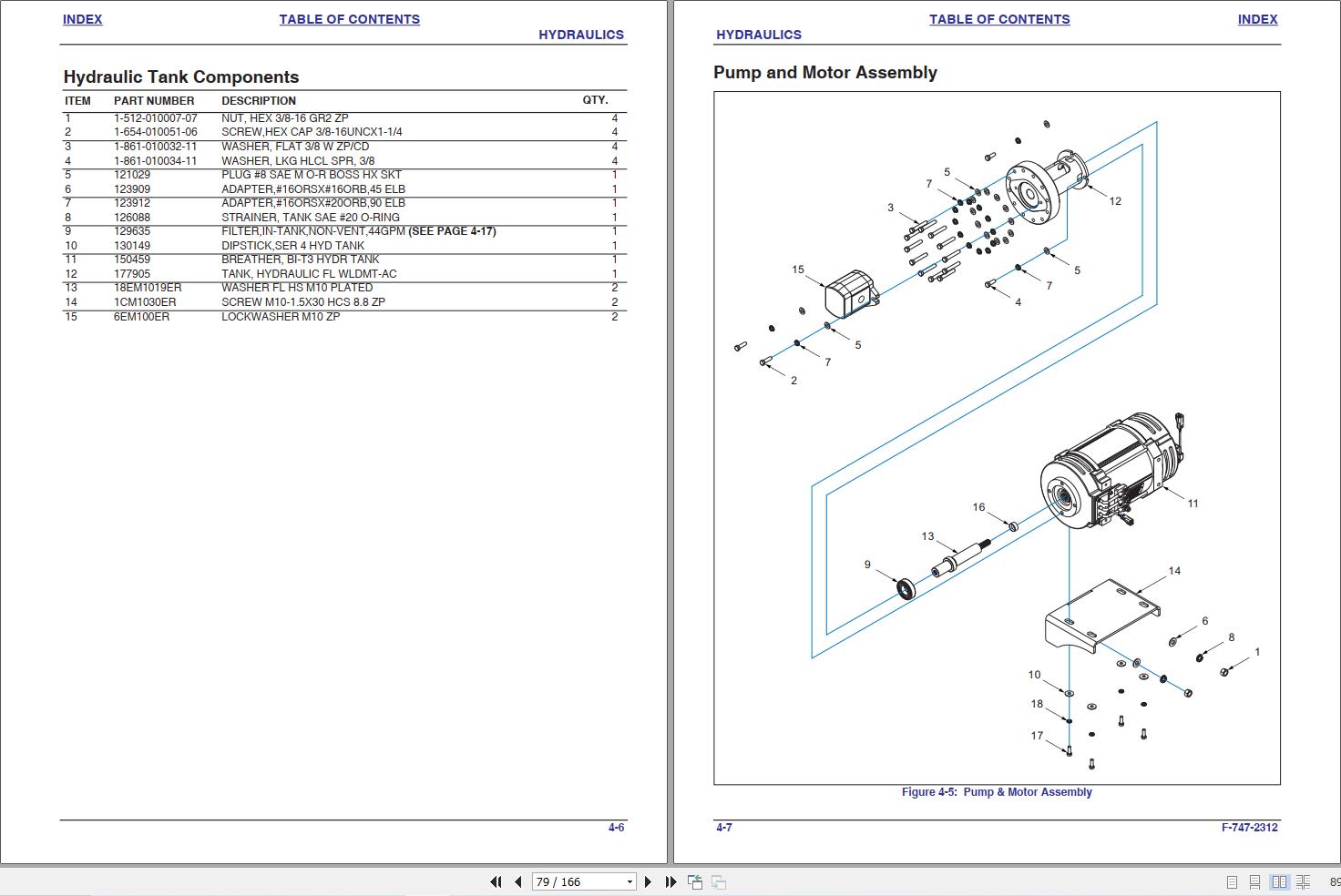Image resolution: width=1341 pixels, height=896 pixels.
Task: Click callout 12 near the pump adapter flange
Action: pyautogui.click(x=1115, y=201)
